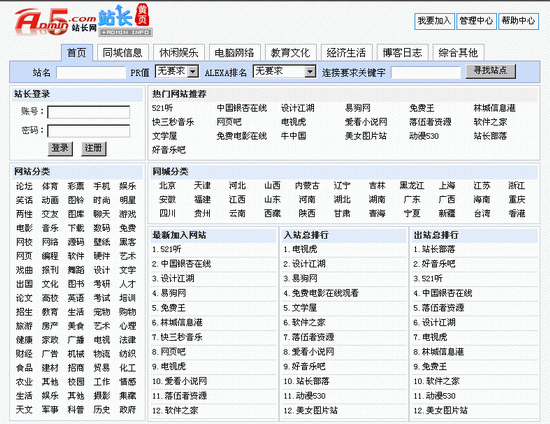The height and width of the screenshot is (424, 550).
Task: Open 5. 落伍者资源 in 出站总排行
Action: point(439,308)
